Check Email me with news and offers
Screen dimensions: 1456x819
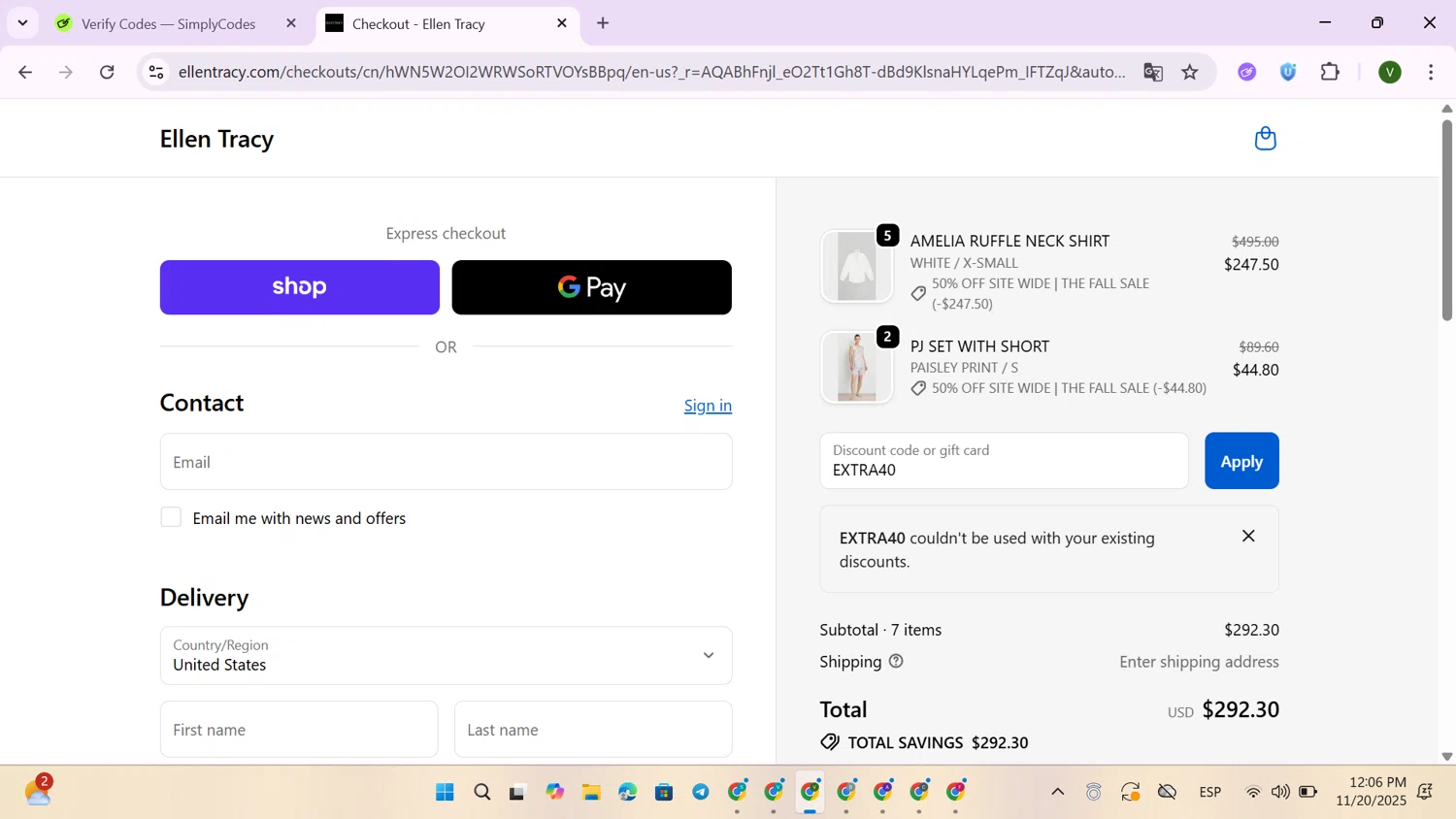171,517
